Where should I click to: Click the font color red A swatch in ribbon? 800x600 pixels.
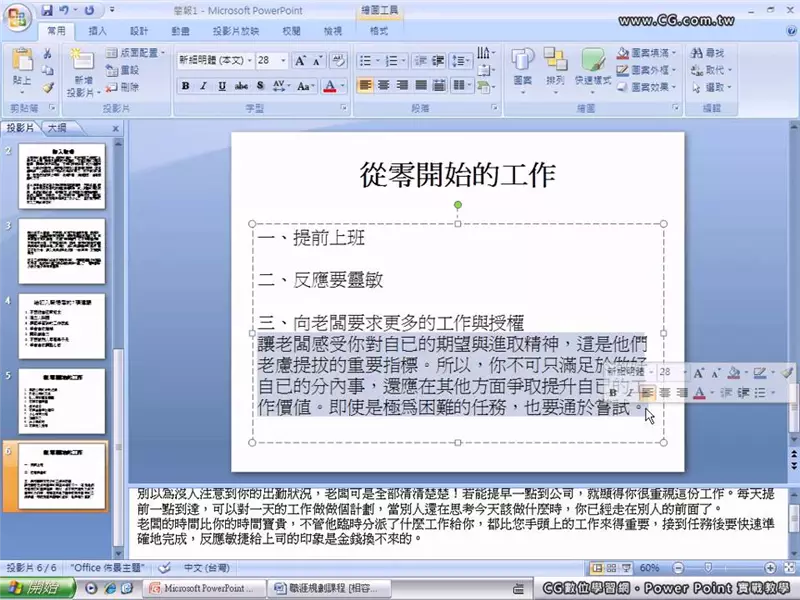coord(330,86)
